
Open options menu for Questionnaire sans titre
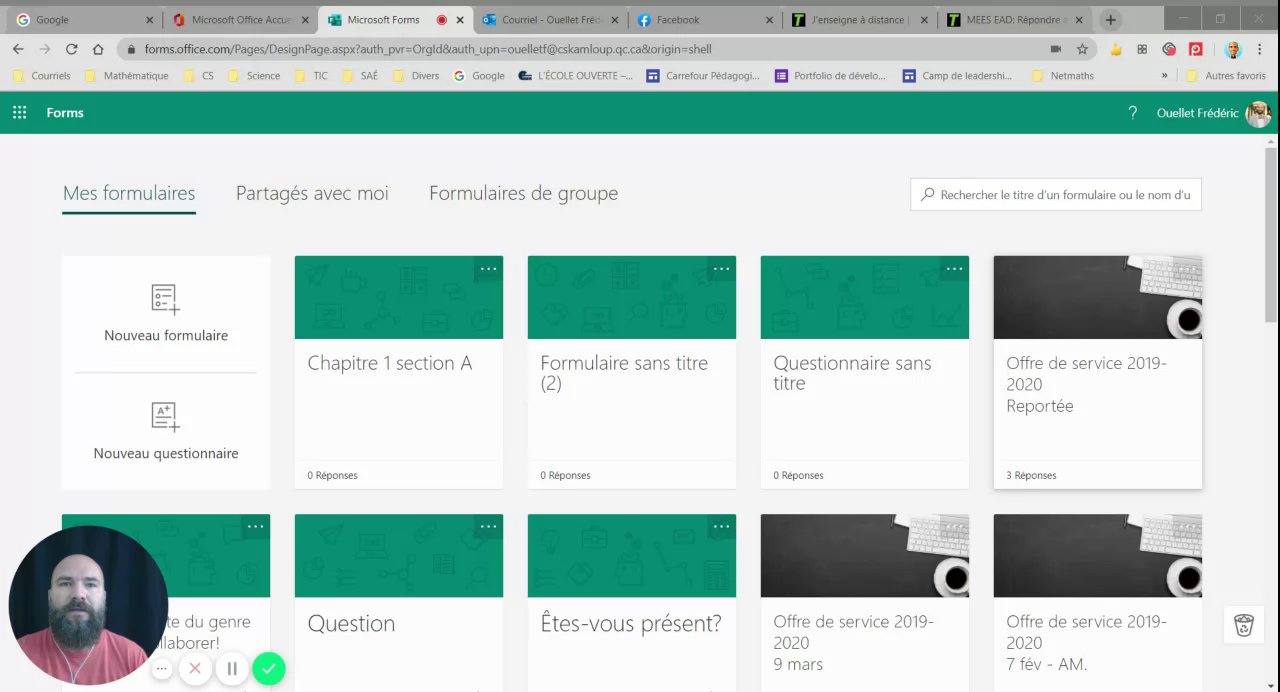point(954,268)
